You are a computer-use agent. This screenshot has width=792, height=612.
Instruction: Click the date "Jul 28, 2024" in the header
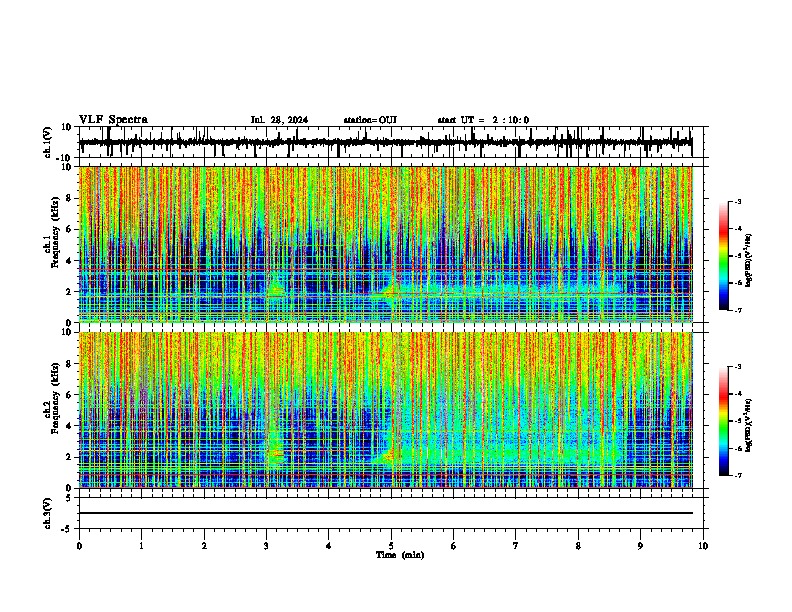[x=279, y=120]
